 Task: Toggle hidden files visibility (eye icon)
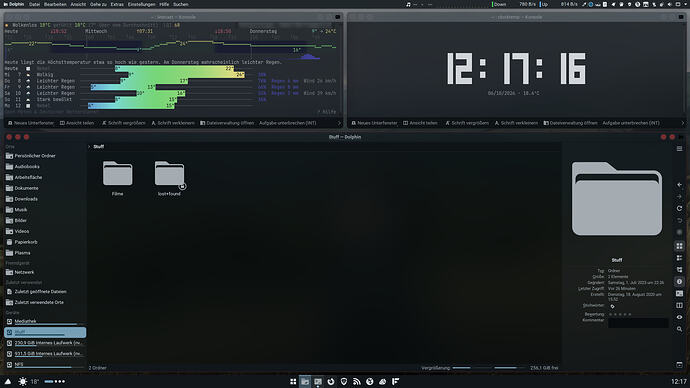click(x=679, y=317)
